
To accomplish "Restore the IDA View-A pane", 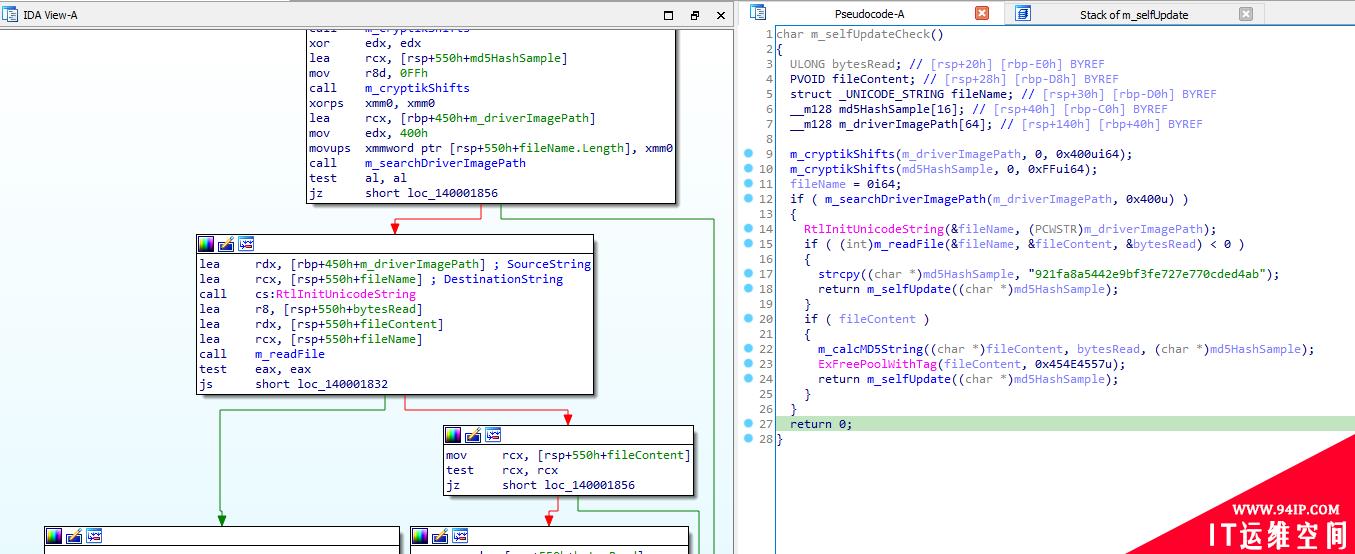I will [x=695, y=15].
